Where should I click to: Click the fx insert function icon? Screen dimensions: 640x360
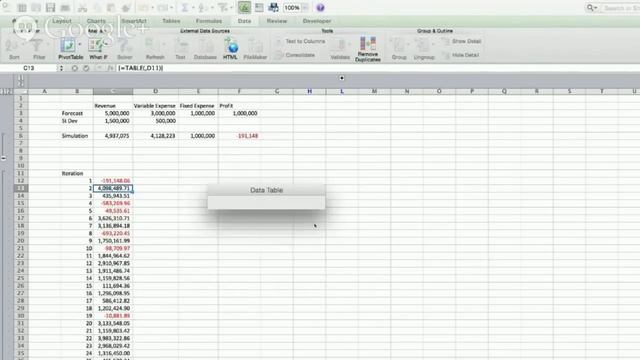(110, 68)
